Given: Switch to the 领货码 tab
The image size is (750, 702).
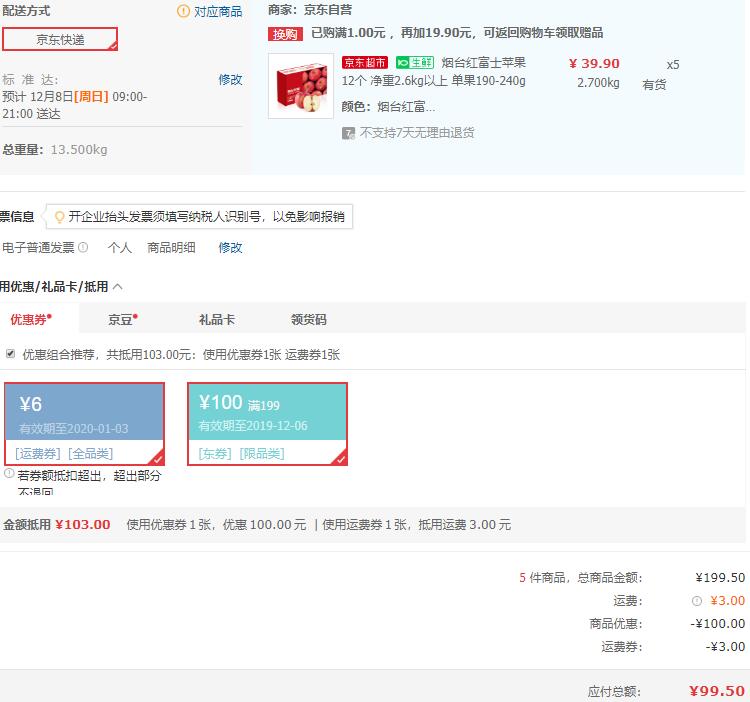Looking at the screenshot, I should [x=309, y=319].
